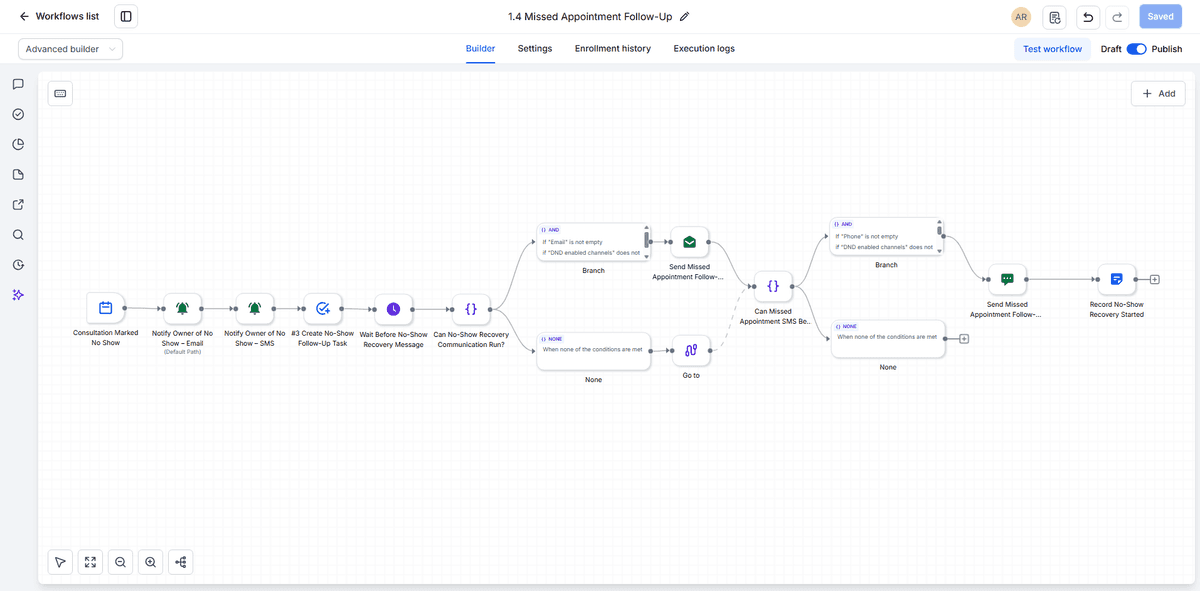Open the checkmark circle icon in sidebar
The image size is (1200, 591).
(18, 114)
